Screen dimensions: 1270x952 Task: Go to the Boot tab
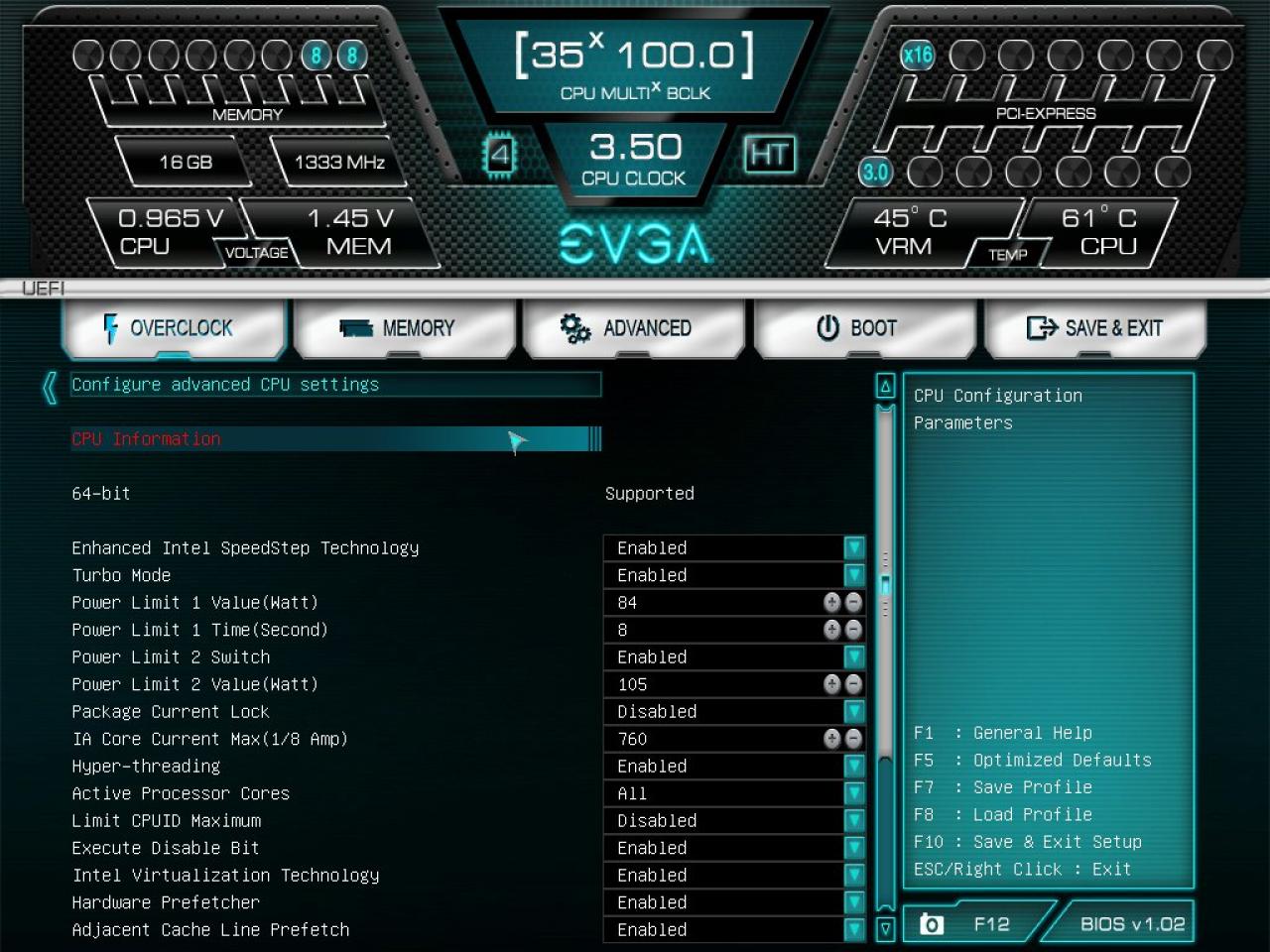(865, 328)
